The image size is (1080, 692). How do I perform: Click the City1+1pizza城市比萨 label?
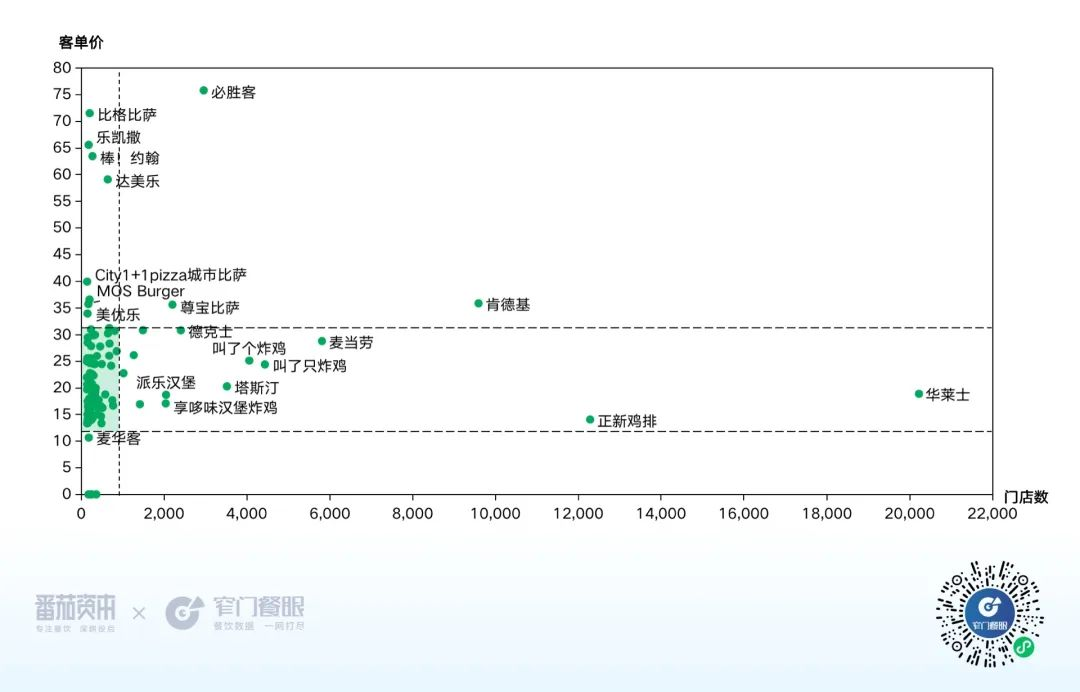(x=170, y=275)
